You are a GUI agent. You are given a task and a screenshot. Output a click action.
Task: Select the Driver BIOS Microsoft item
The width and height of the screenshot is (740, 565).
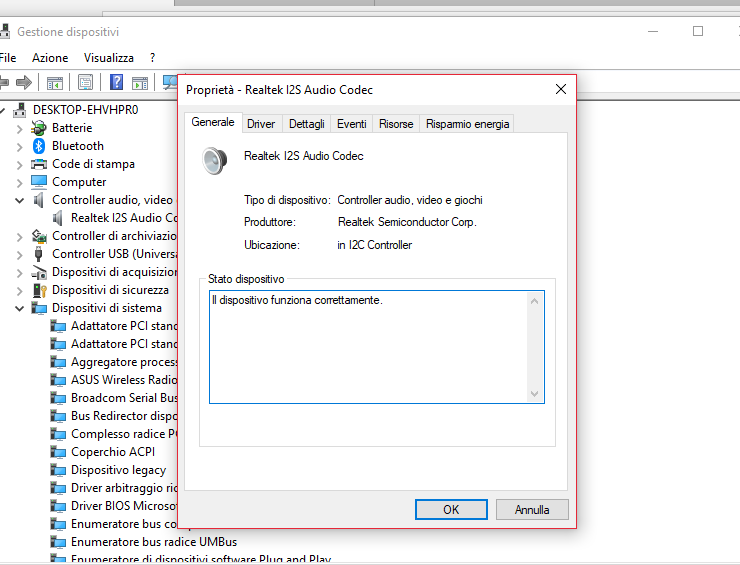point(124,506)
